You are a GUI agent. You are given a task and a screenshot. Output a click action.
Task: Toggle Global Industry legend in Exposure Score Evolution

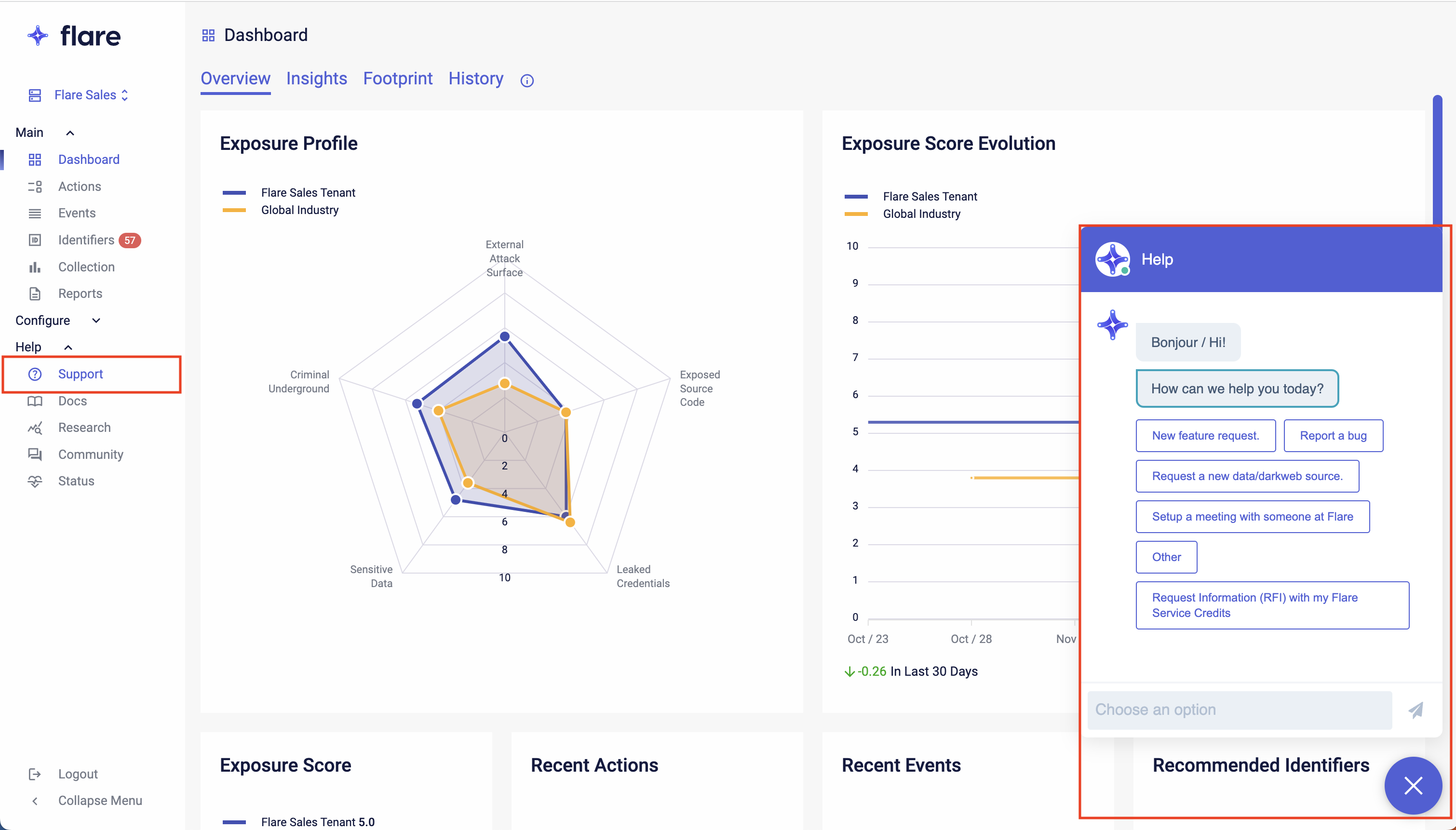921,214
